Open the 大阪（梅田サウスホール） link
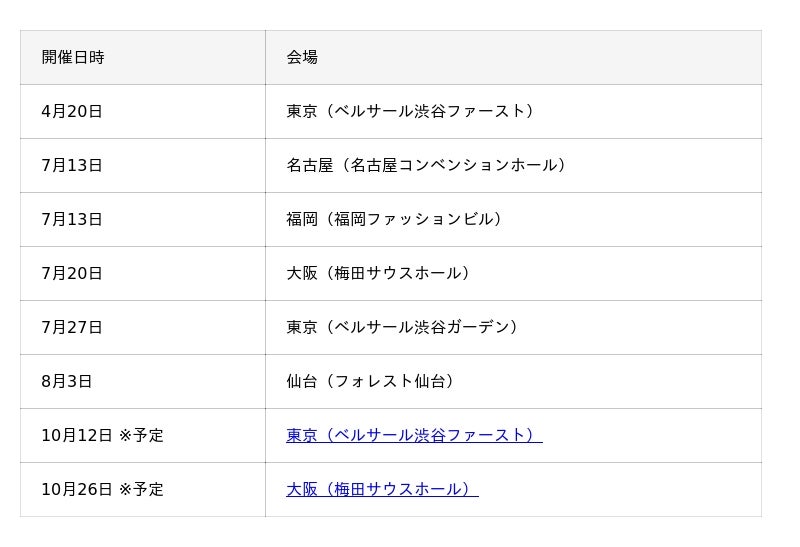The width and height of the screenshot is (800, 547). (382, 489)
